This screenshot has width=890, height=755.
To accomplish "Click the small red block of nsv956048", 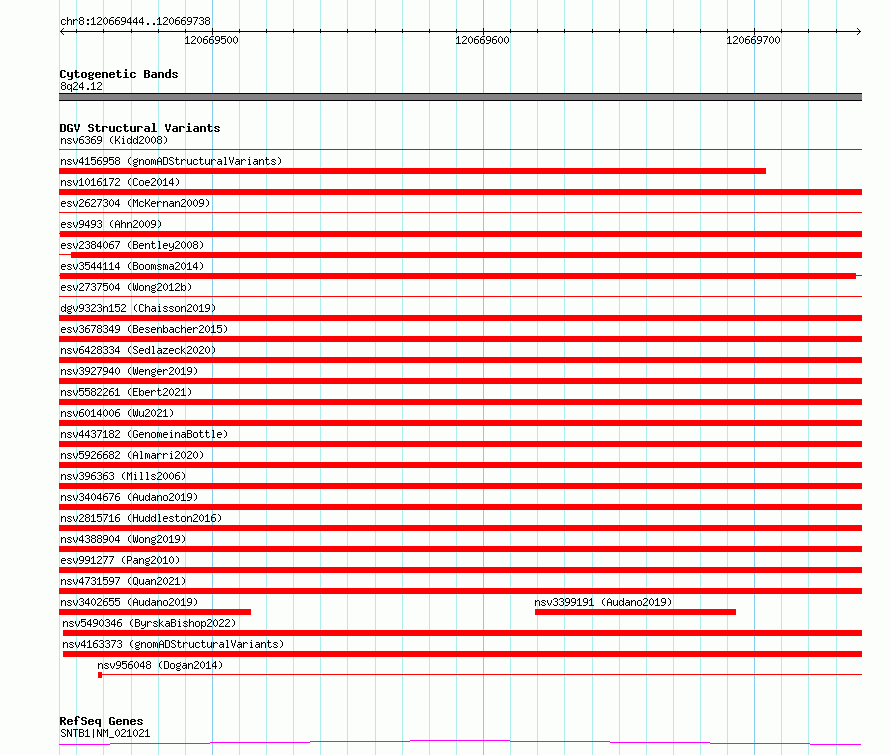I will (x=100, y=675).
